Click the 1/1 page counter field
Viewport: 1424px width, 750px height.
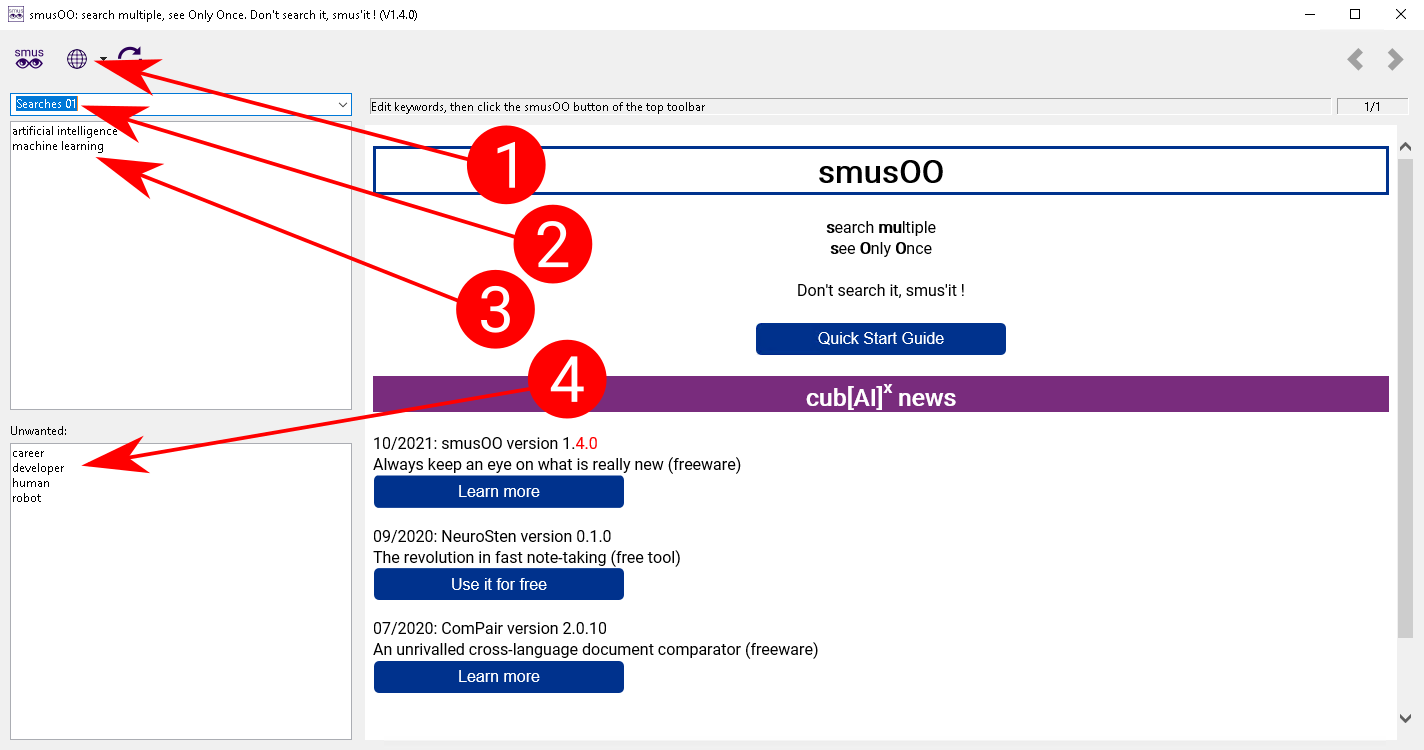(1372, 106)
